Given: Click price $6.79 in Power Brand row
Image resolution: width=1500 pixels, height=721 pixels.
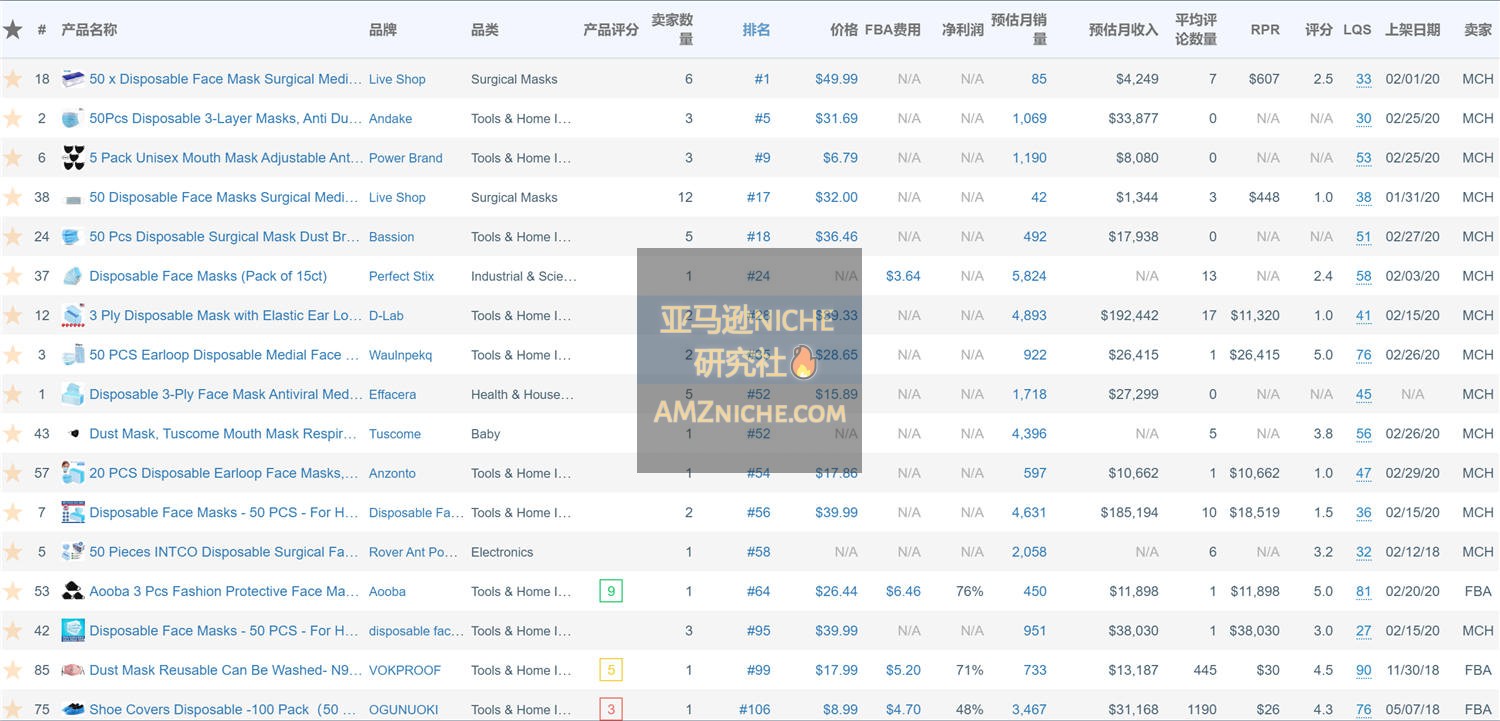Looking at the screenshot, I should [840, 158].
